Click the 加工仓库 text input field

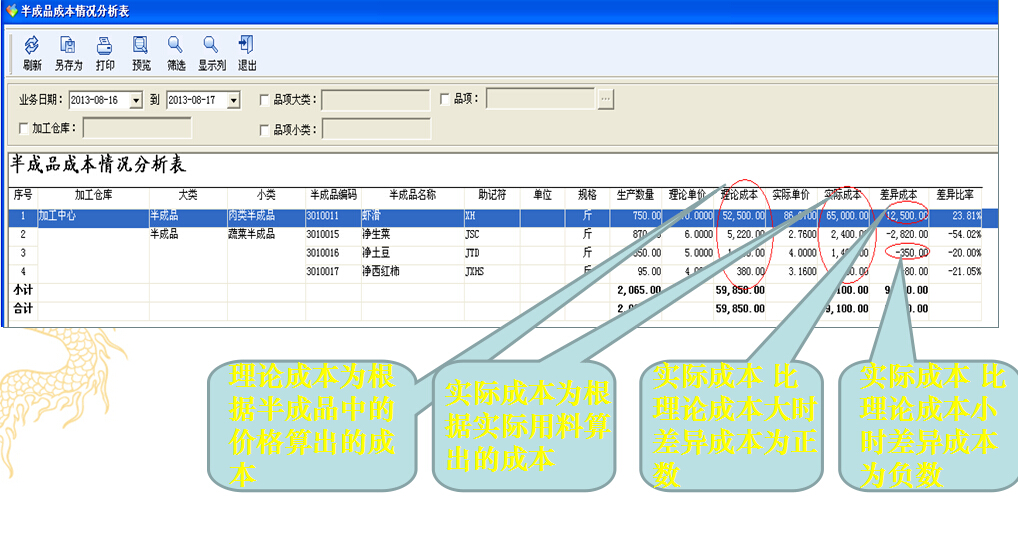click(137, 129)
